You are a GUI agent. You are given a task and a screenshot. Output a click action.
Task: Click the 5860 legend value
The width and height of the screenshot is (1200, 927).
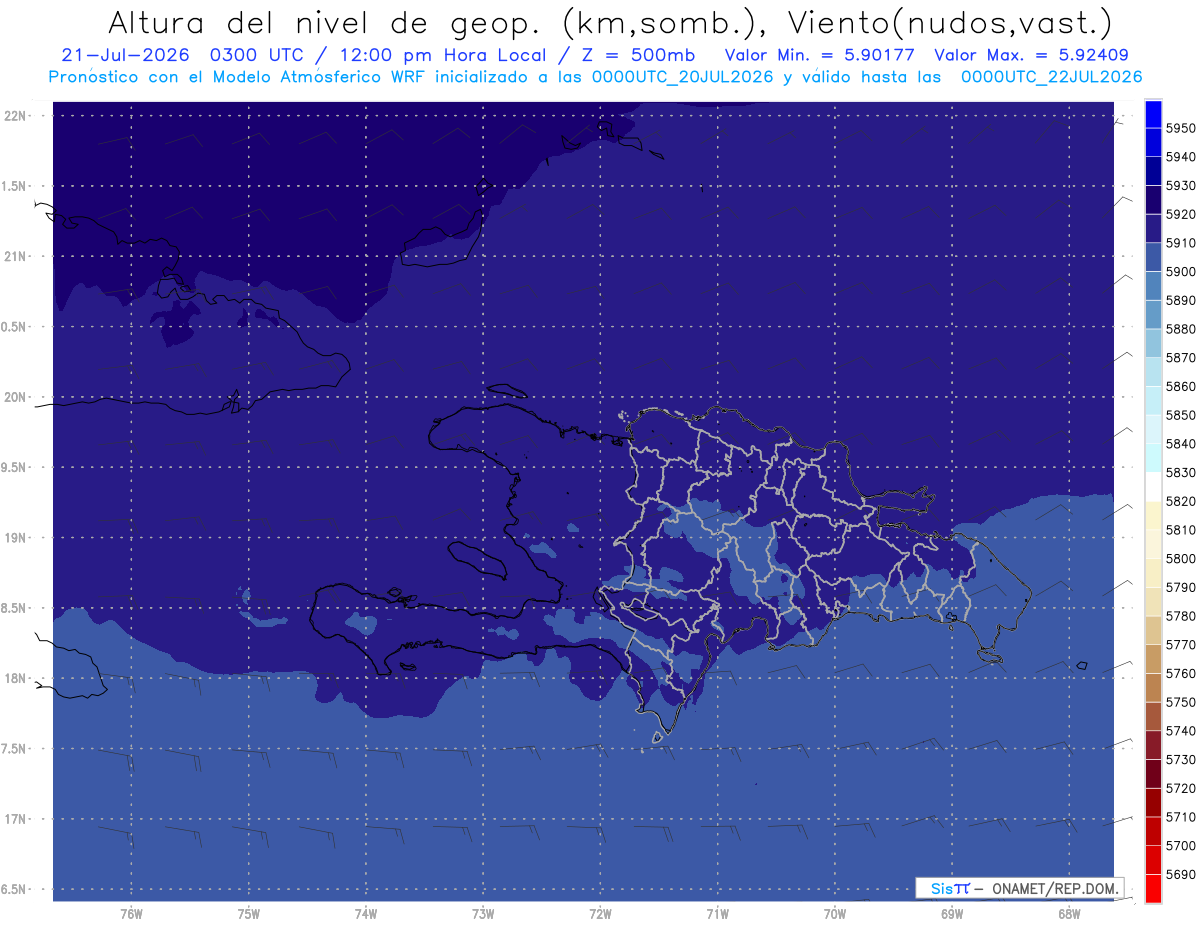click(1180, 386)
